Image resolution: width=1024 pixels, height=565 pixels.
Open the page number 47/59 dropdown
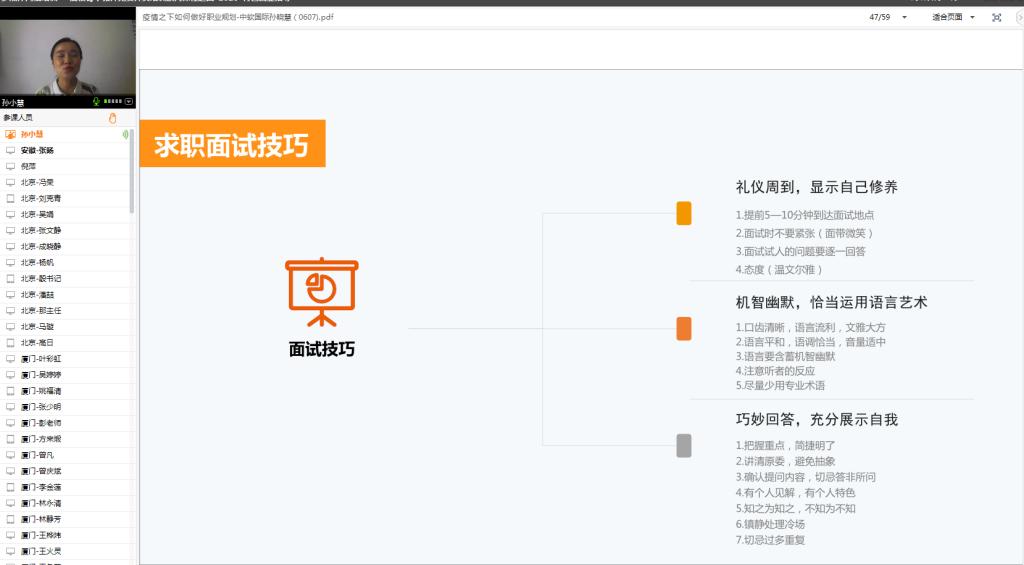pyautogui.click(x=904, y=17)
